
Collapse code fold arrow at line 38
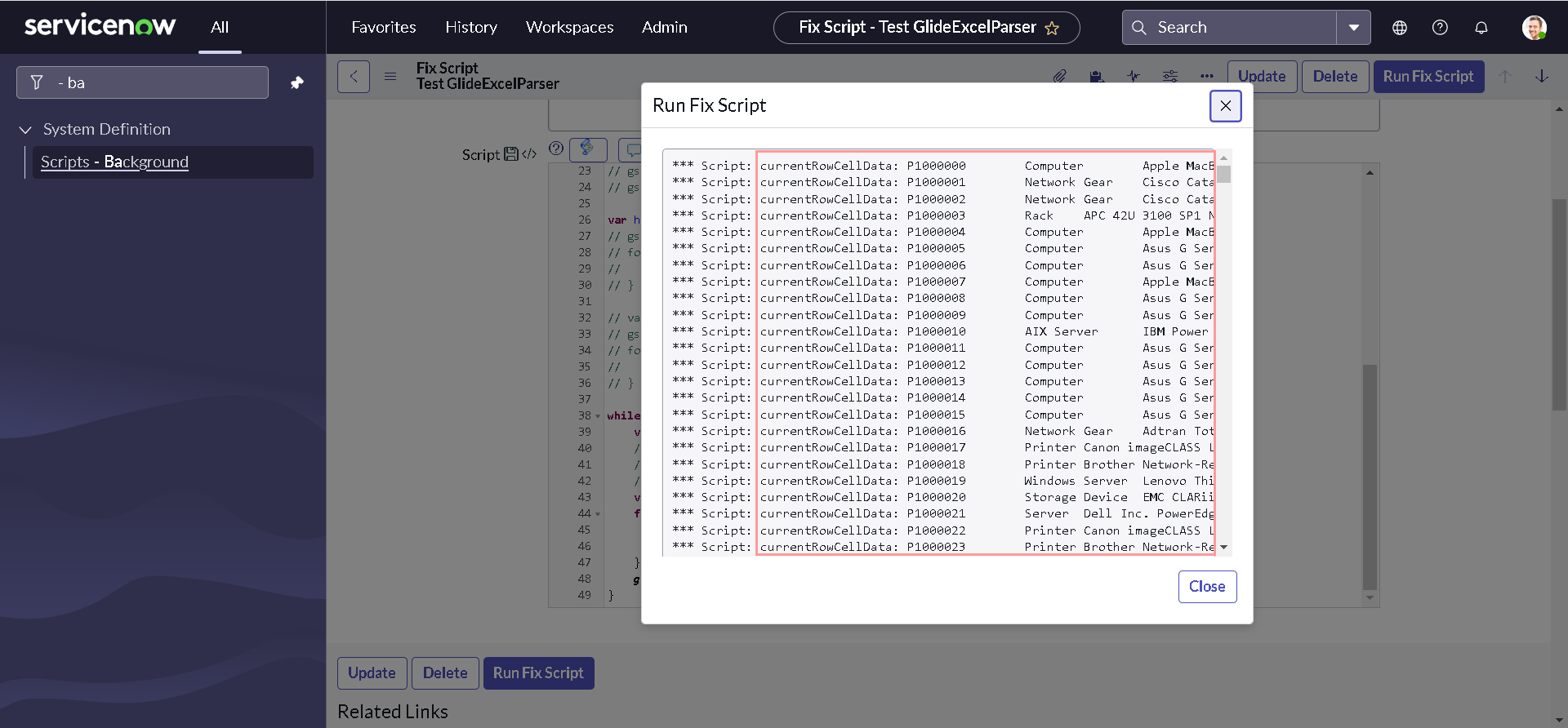[598, 416]
